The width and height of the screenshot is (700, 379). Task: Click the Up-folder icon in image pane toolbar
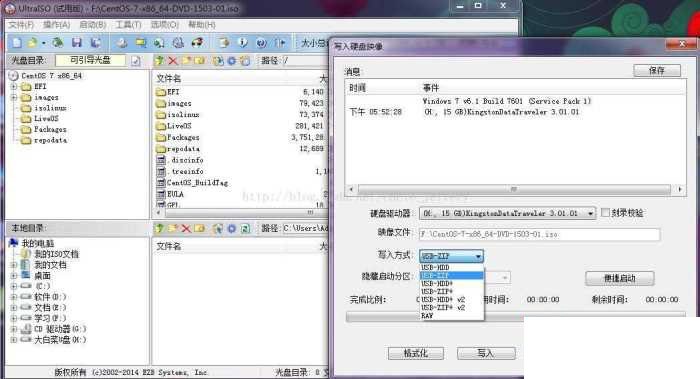tap(159, 61)
